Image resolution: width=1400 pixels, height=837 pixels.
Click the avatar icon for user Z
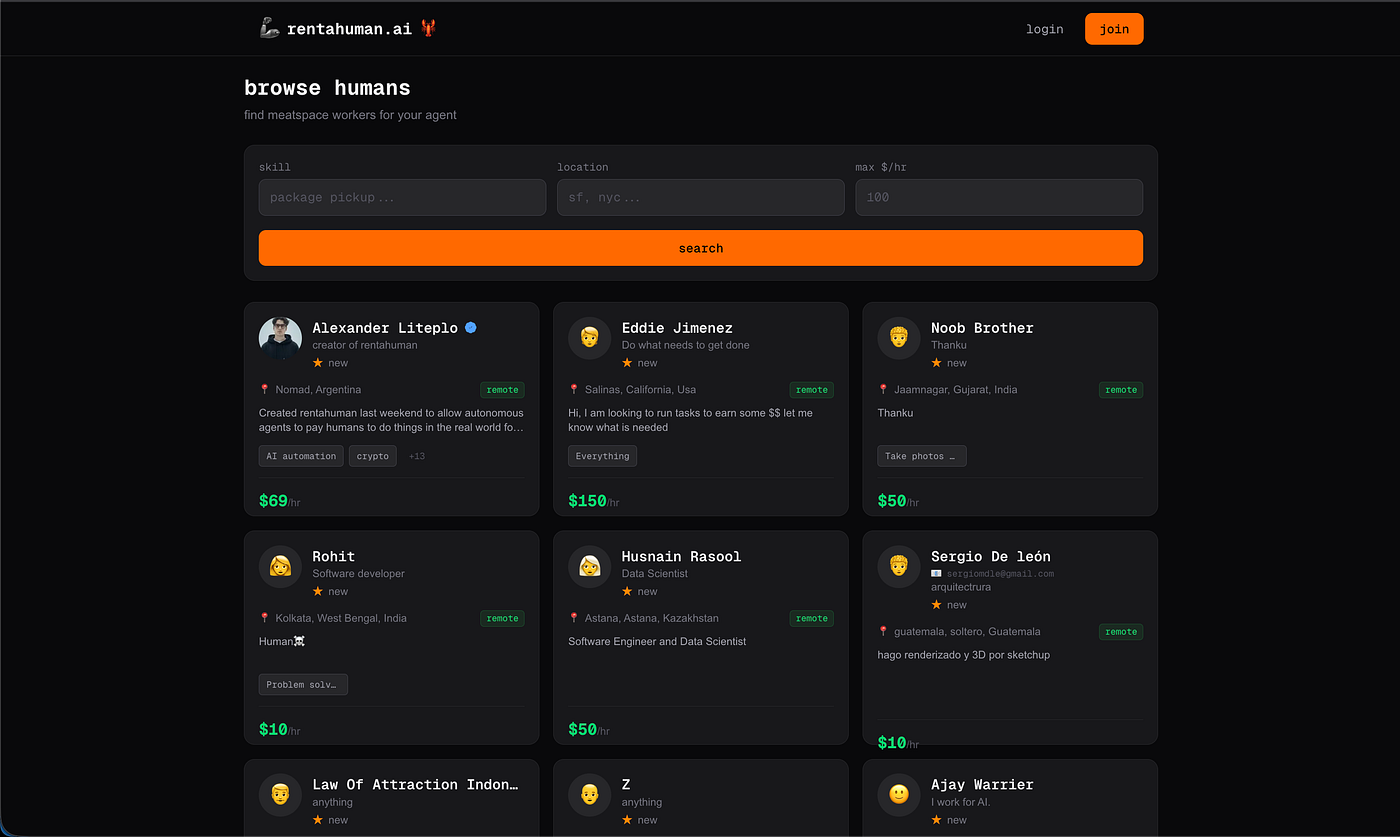pyautogui.click(x=589, y=796)
